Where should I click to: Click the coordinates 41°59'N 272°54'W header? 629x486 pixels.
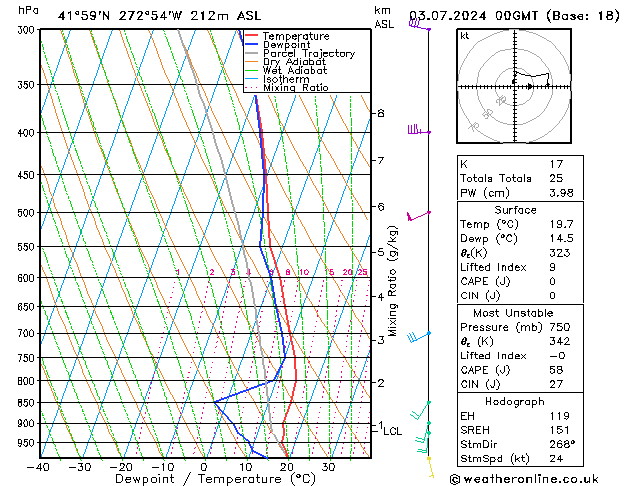coord(120,16)
